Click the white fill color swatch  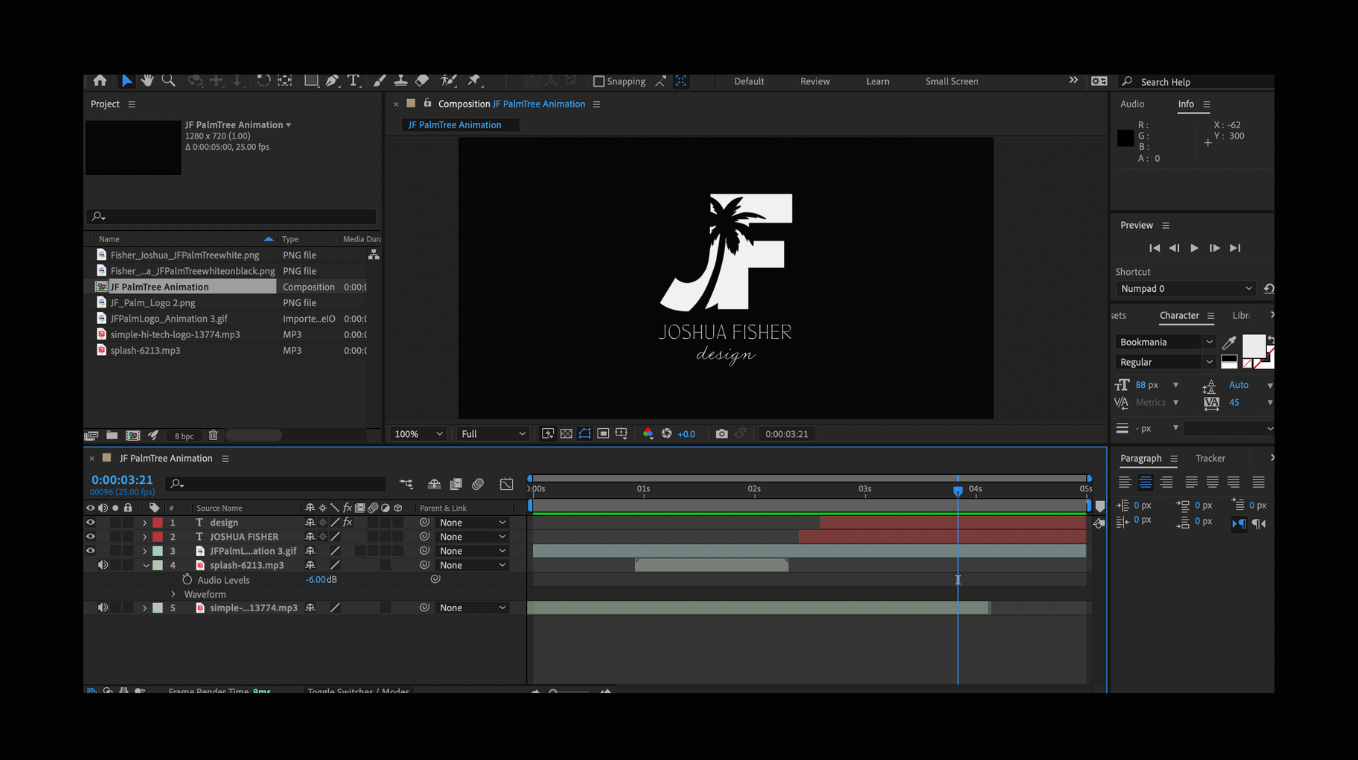point(1253,346)
